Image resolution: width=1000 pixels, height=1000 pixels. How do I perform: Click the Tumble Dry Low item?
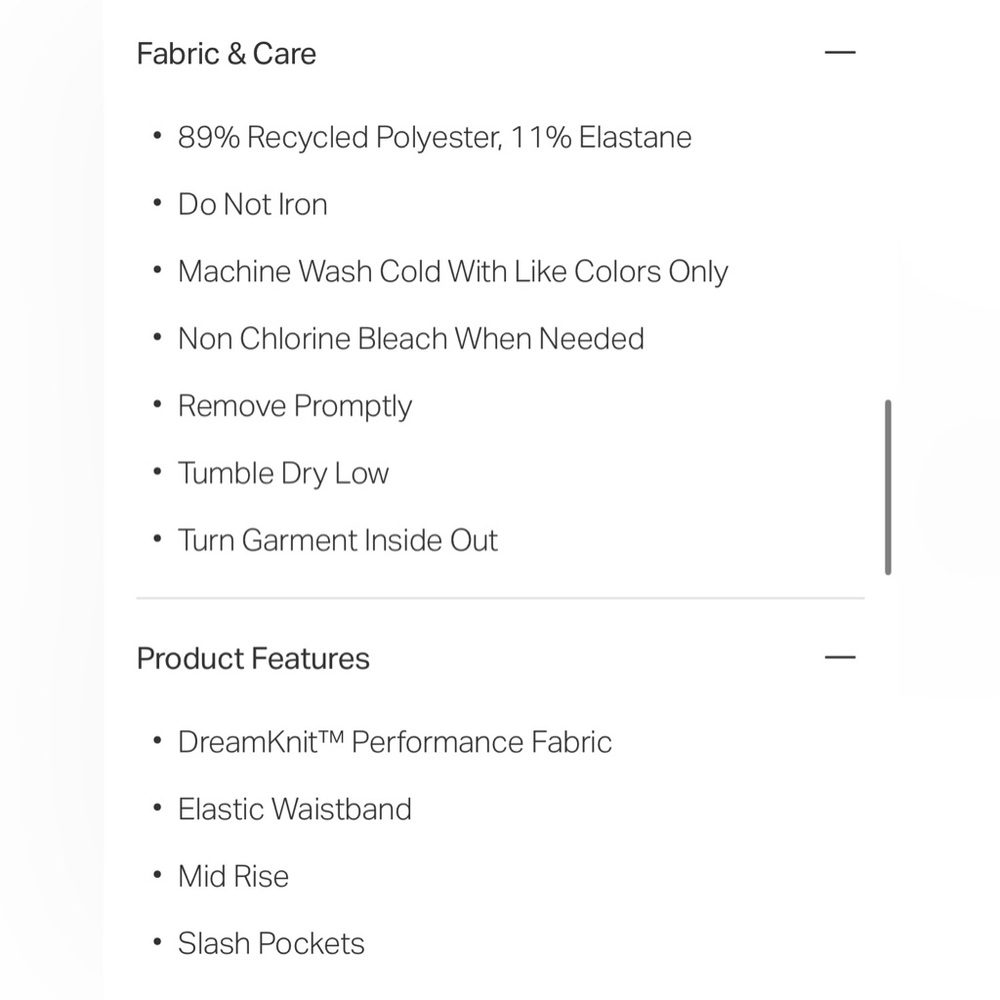283,474
